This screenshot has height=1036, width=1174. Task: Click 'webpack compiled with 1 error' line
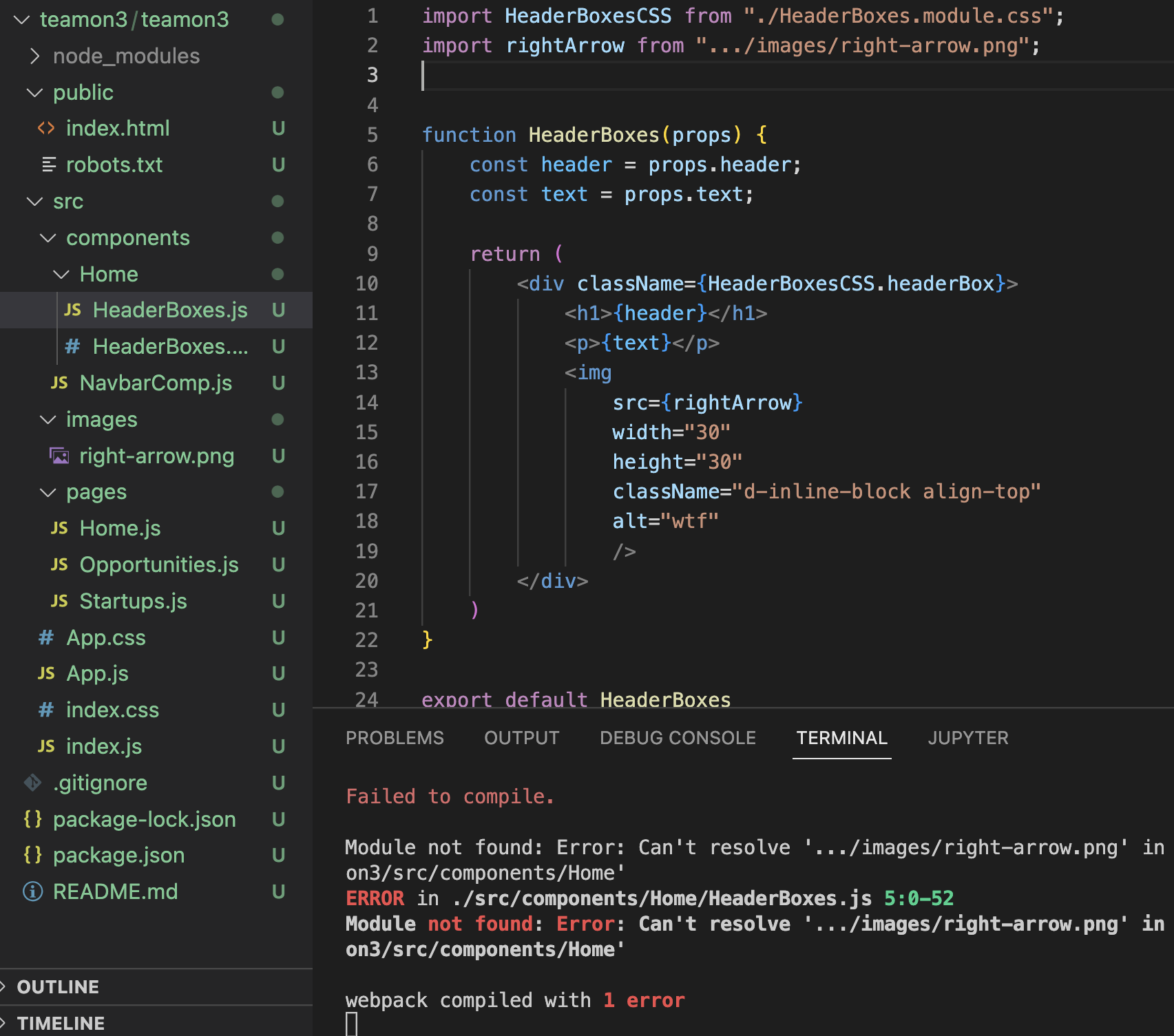tap(515, 1000)
